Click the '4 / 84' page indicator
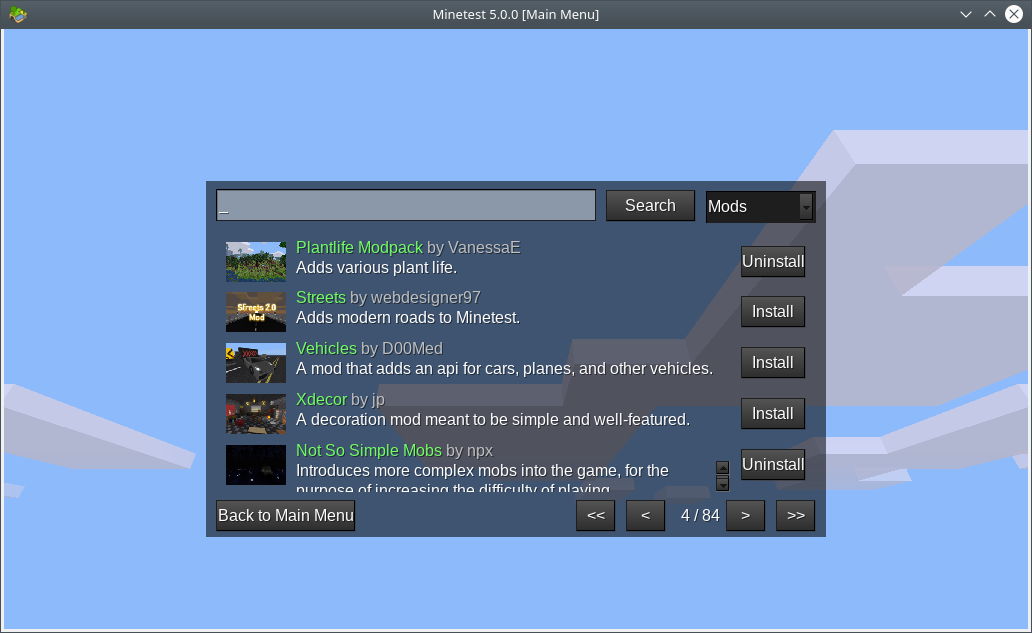Image resolution: width=1032 pixels, height=633 pixels. coord(700,515)
